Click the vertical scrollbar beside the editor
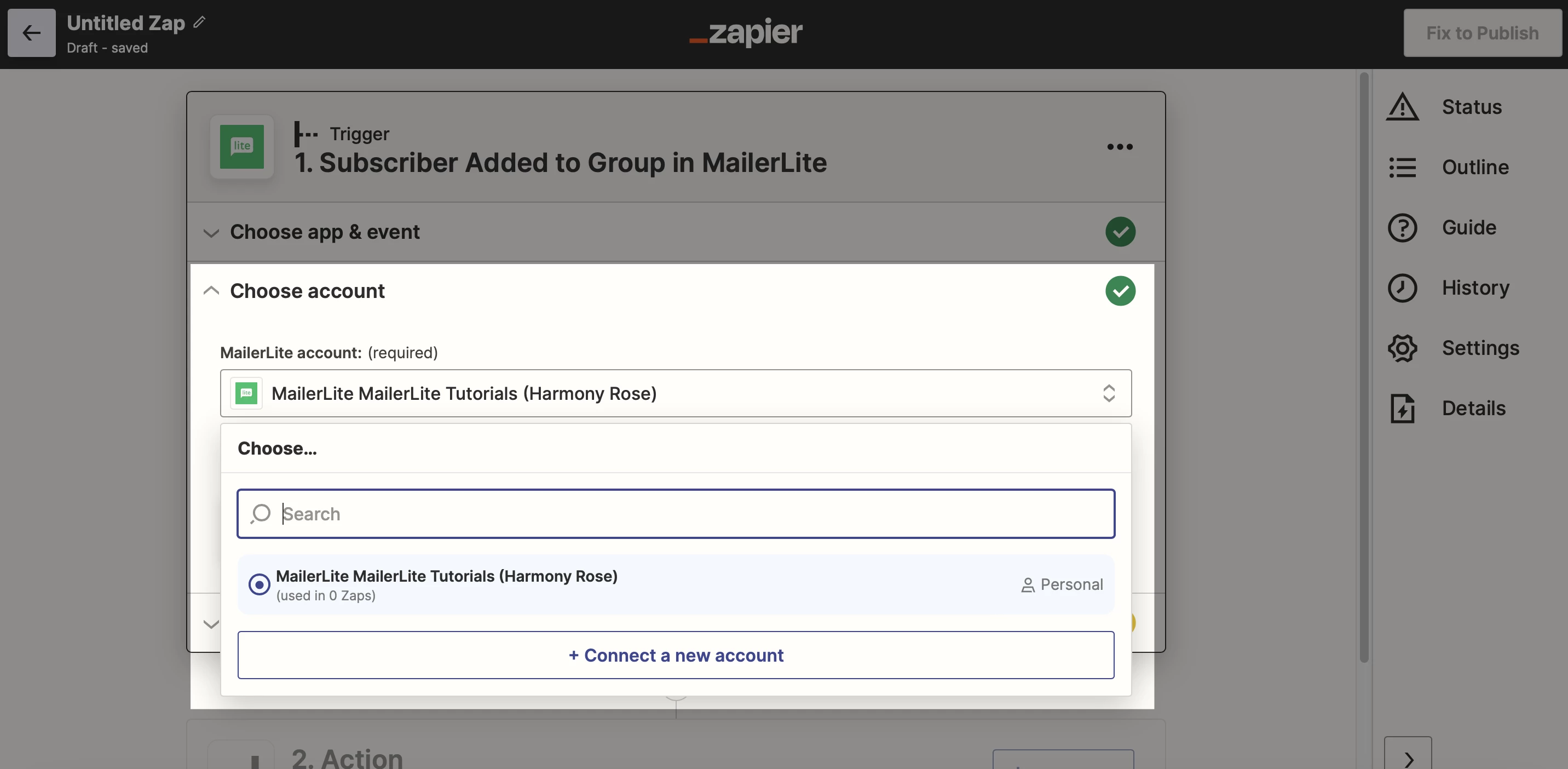 point(1364,367)
